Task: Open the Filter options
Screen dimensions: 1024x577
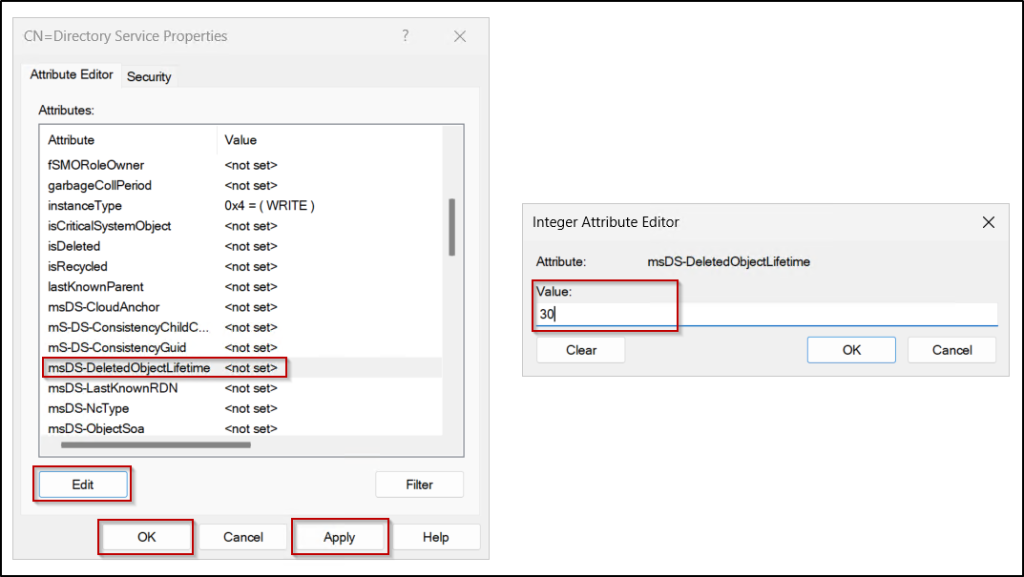Action: click(419, 484)
